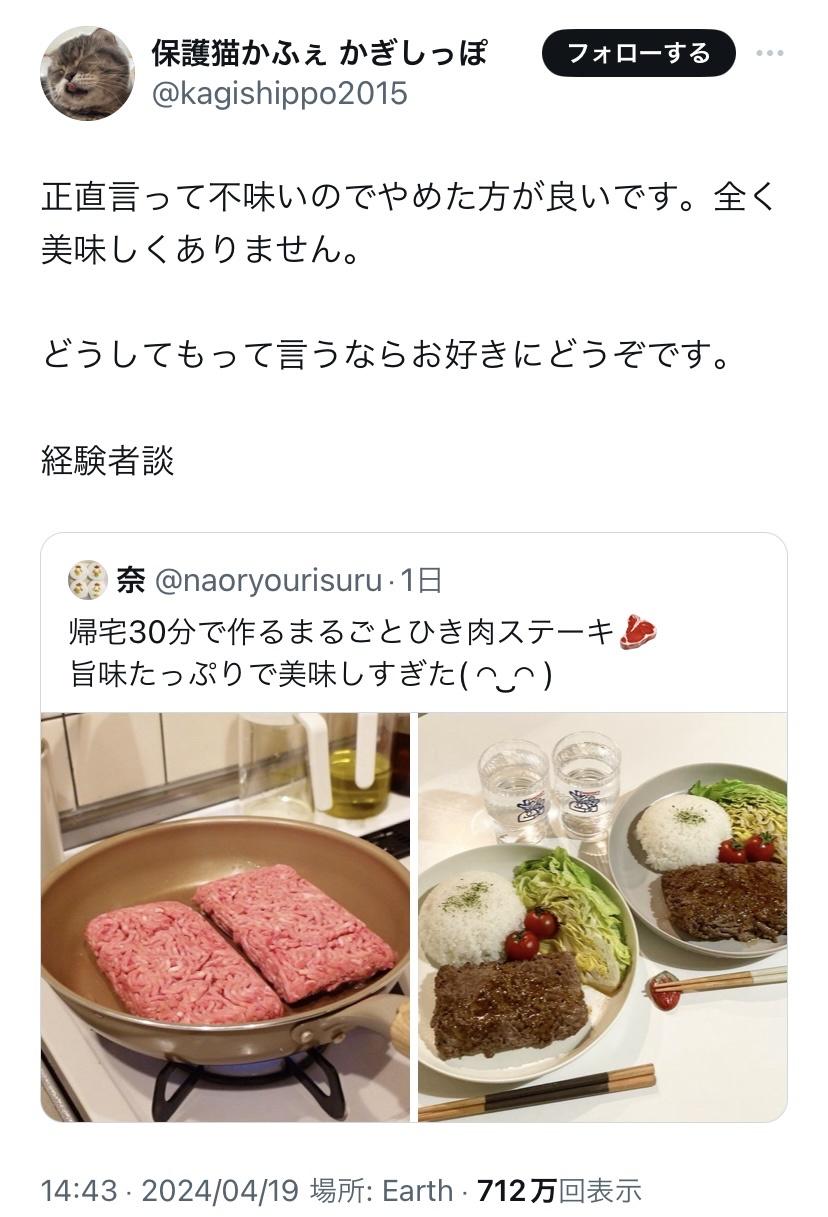Viewport: 828px width, 1217px height.
Task: Click the quoted text 帰宅30分で作るまるごとひき肉ステーキ
Action: coord(340,632)
